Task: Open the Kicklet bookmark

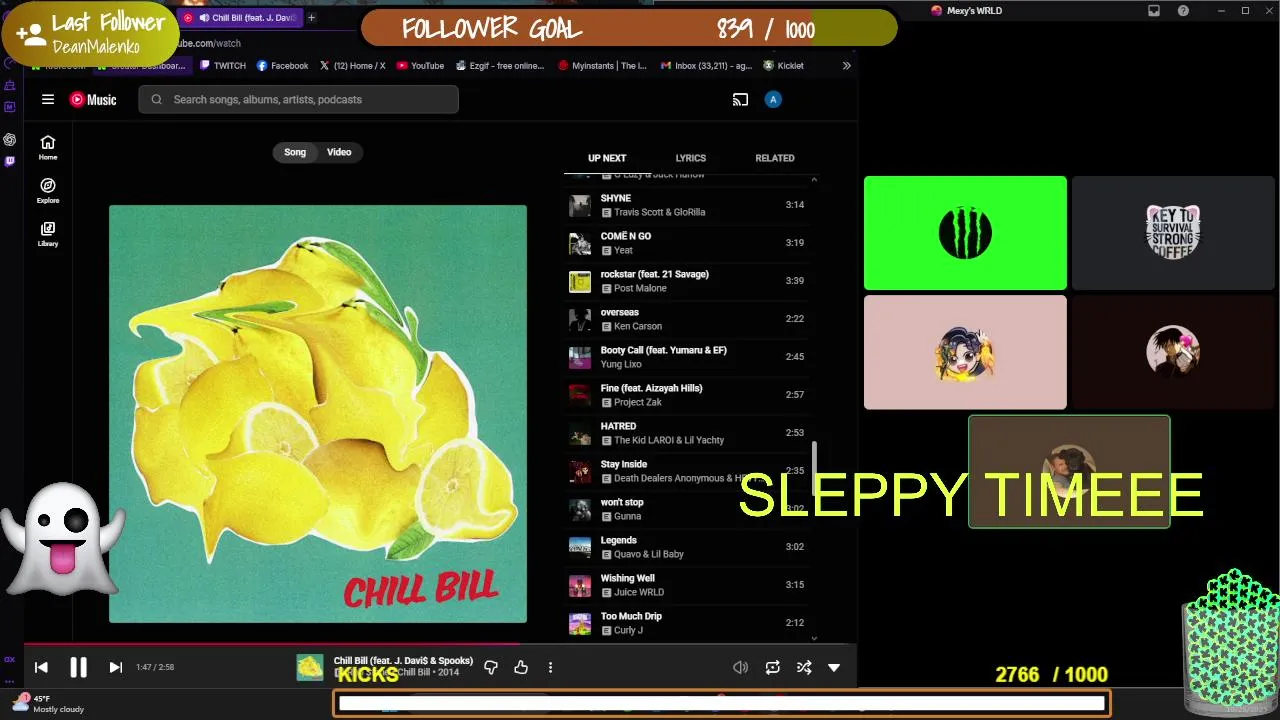Action: [x=784, y=66]
